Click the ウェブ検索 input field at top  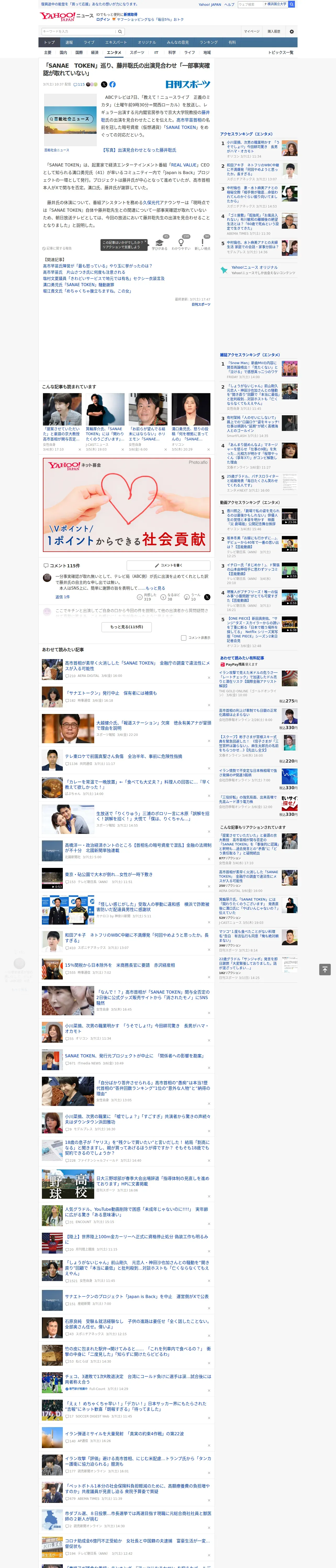[251, 4]
